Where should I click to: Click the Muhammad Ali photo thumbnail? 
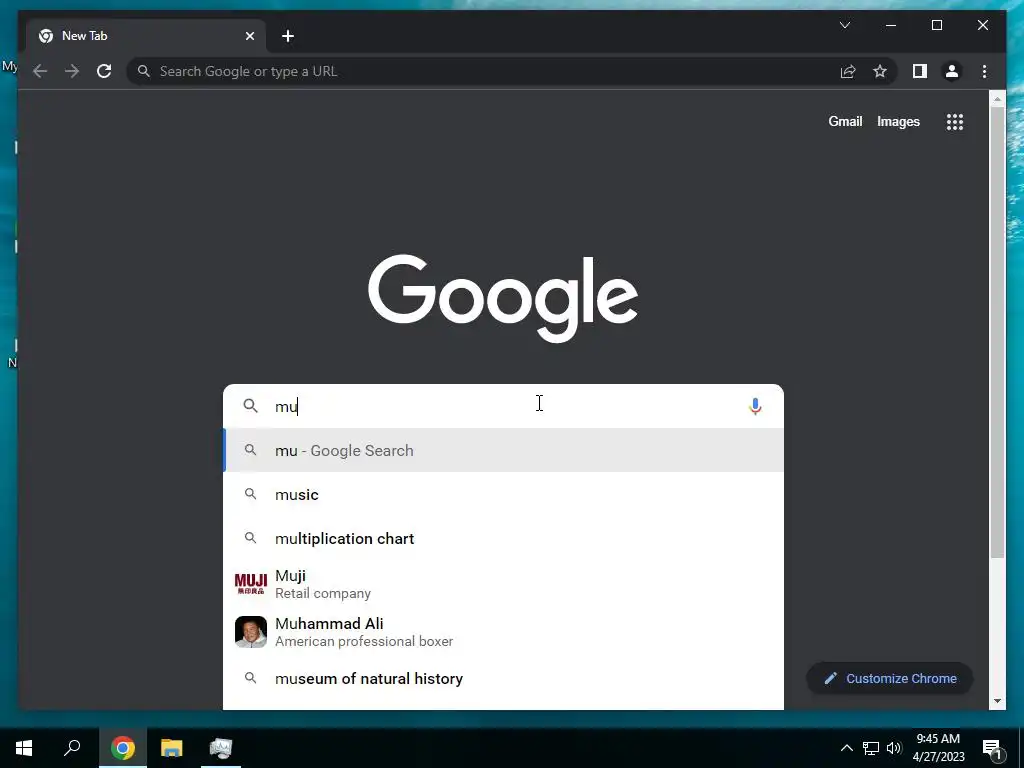click(251, 632)
